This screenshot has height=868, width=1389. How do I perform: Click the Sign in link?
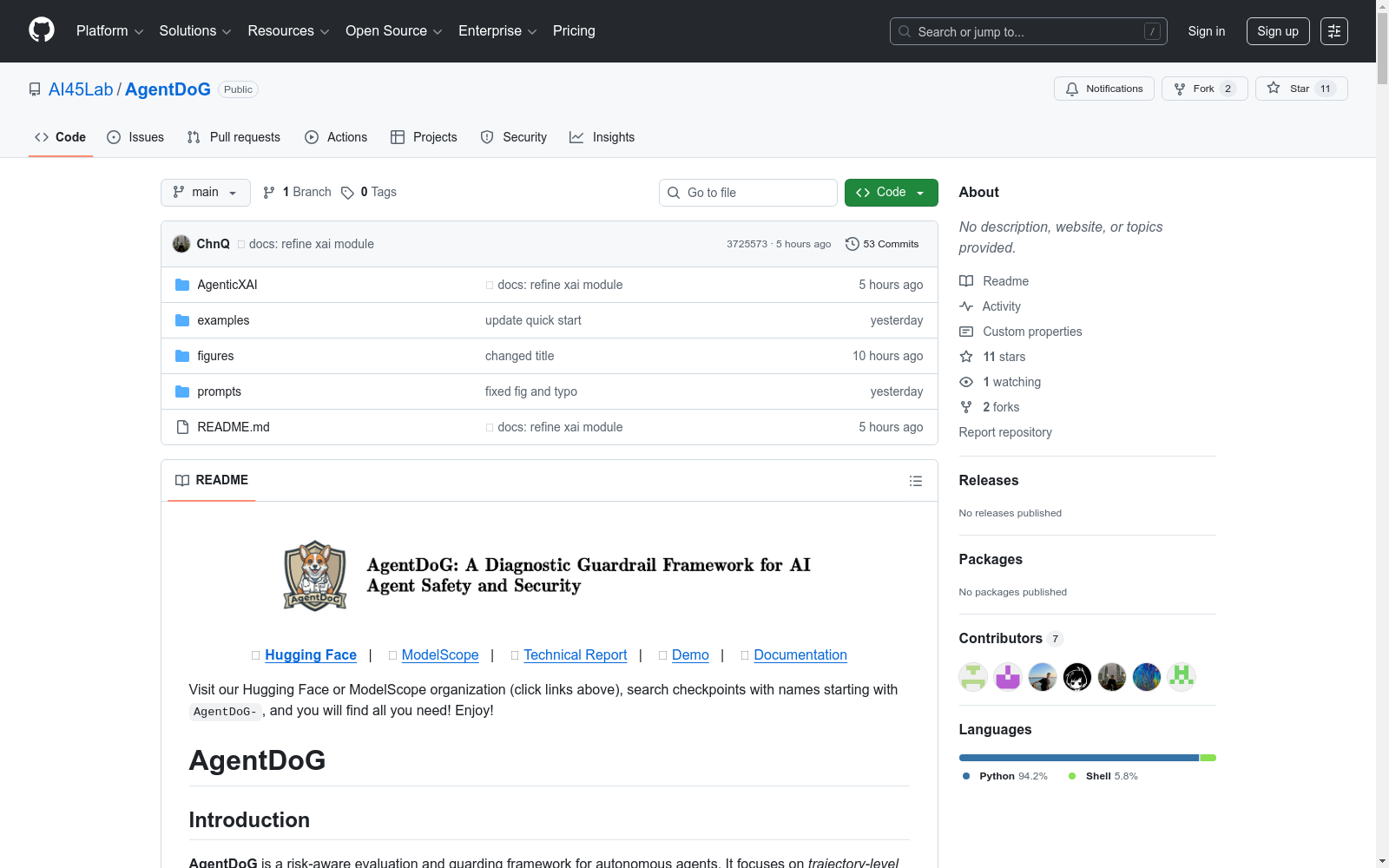tap(1207, 31)
